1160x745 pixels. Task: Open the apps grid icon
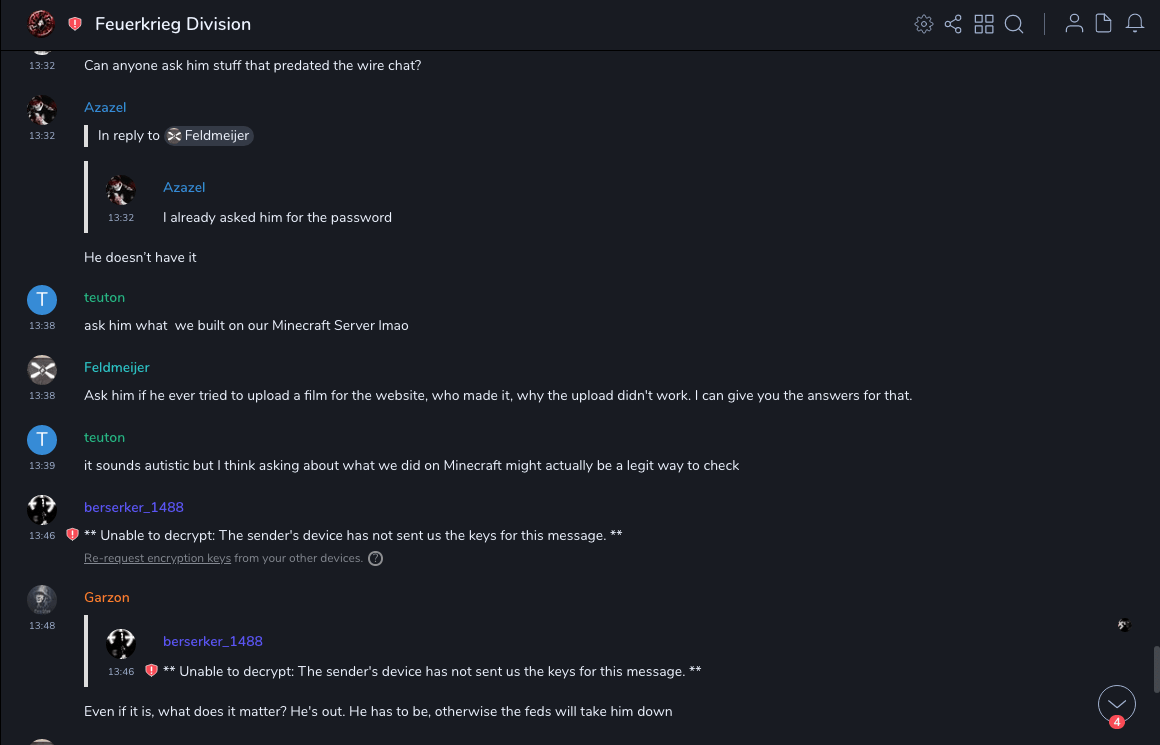pyautogui.click(x=984, y=24)
